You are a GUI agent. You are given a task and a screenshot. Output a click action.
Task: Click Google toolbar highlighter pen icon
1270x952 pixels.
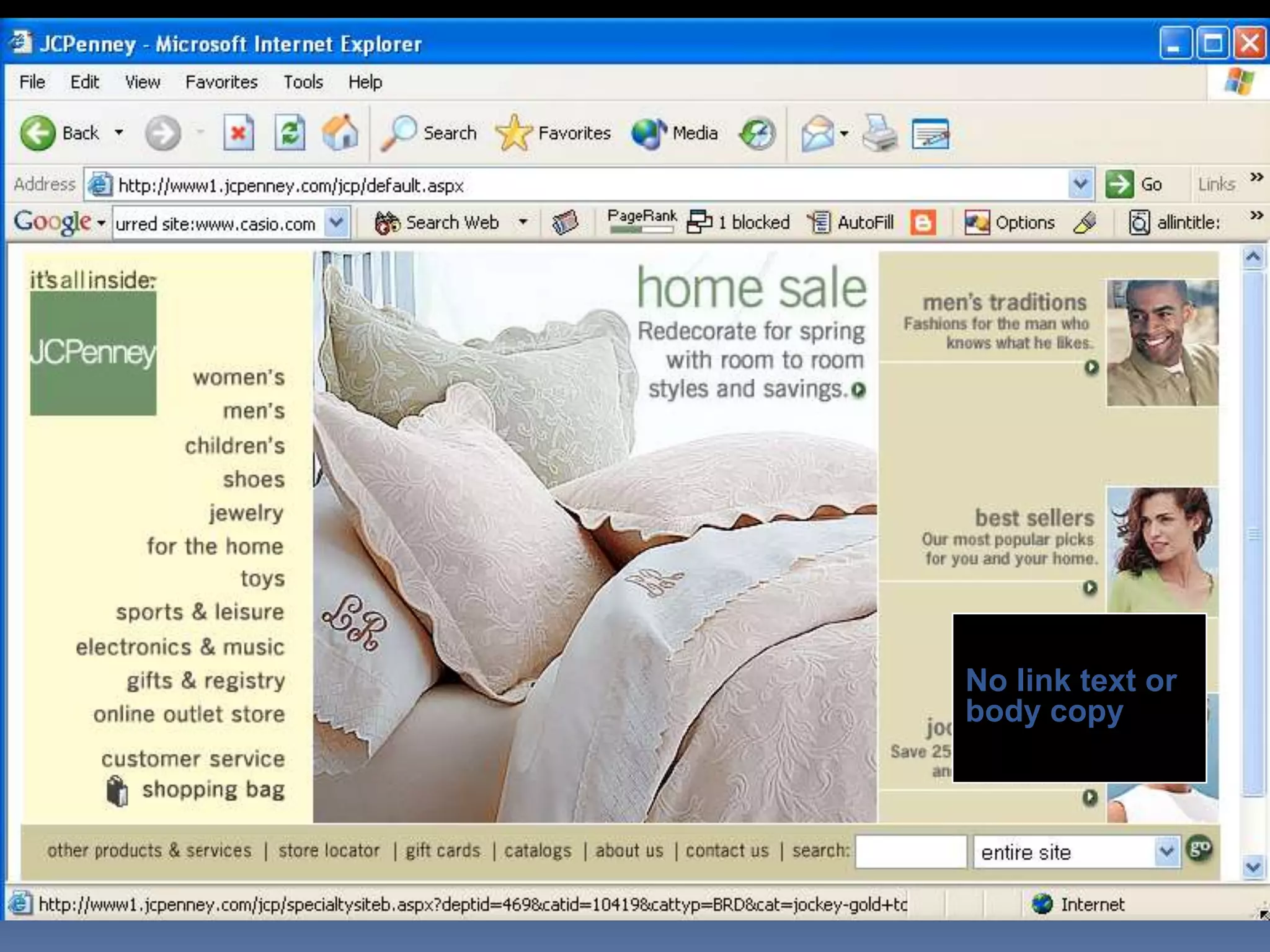1085,223
